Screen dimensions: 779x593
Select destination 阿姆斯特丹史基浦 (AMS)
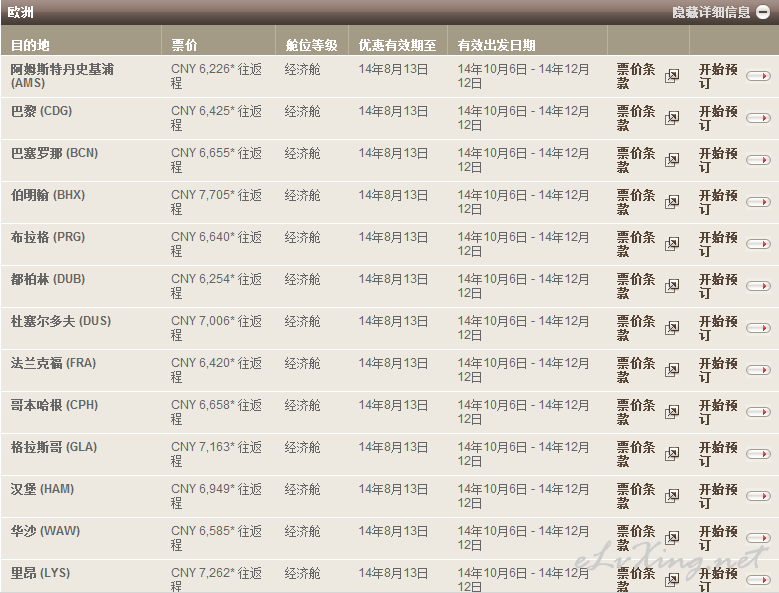[x=62, y=76]
